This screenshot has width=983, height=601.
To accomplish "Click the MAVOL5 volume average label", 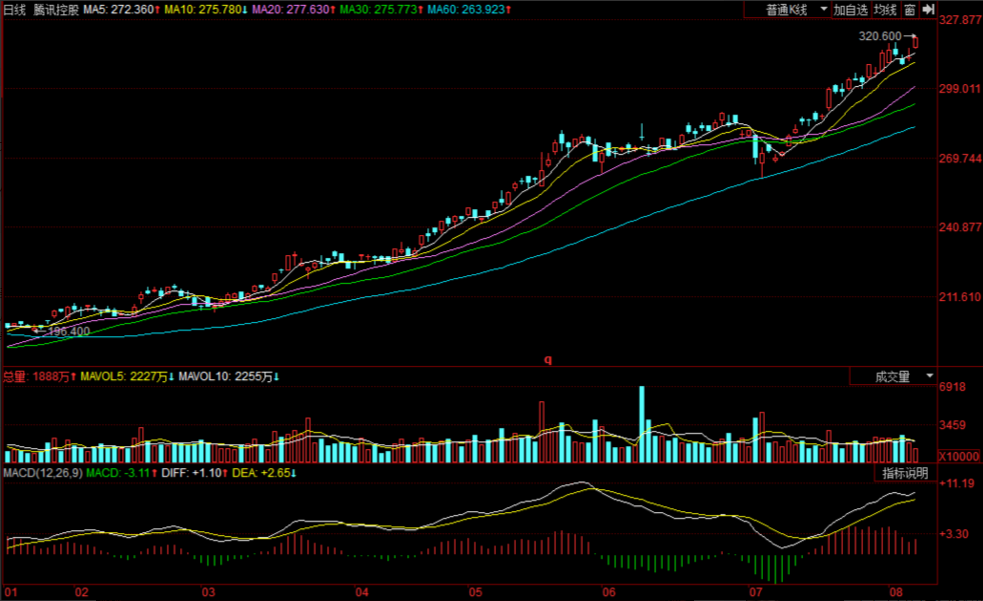I will pos(125,376).
